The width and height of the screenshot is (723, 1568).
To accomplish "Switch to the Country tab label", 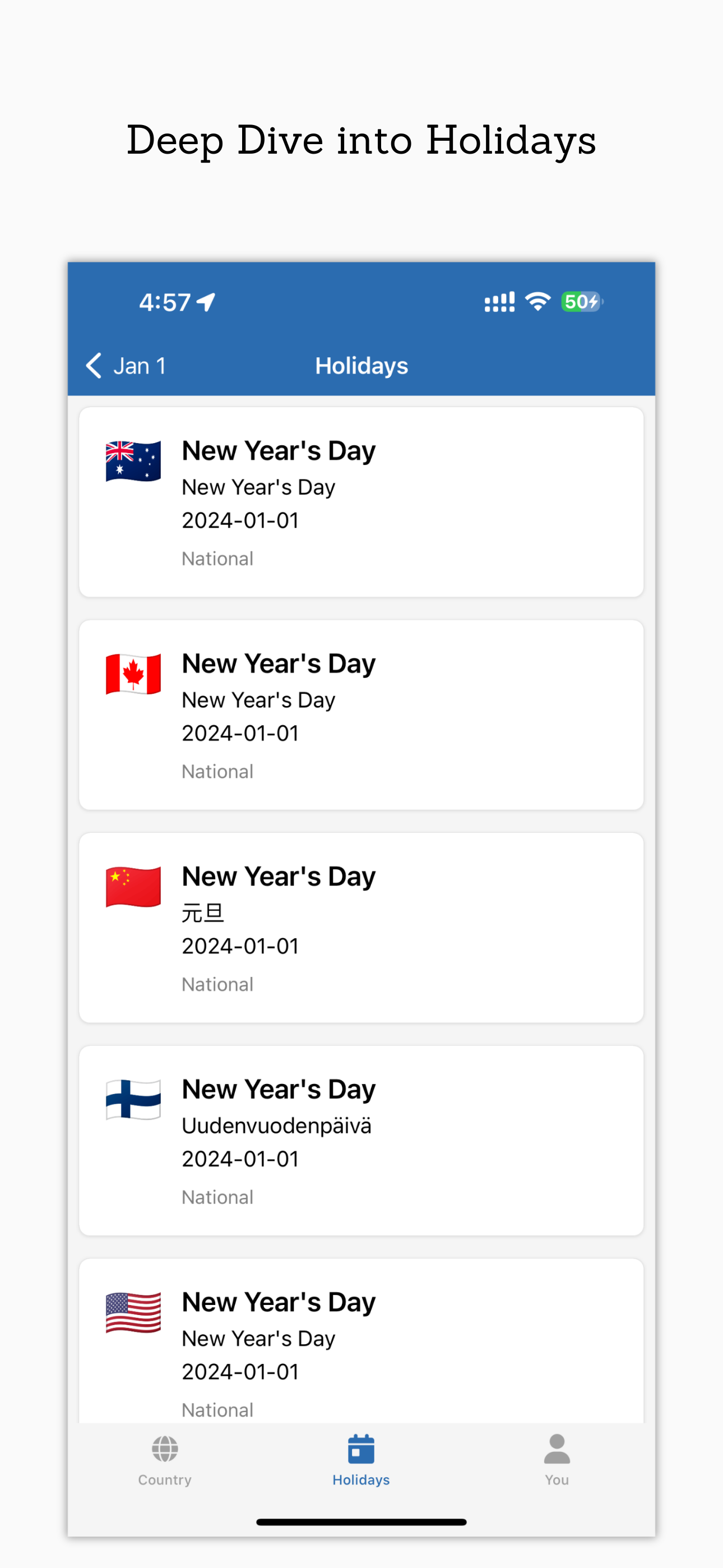I will 165,1480.
